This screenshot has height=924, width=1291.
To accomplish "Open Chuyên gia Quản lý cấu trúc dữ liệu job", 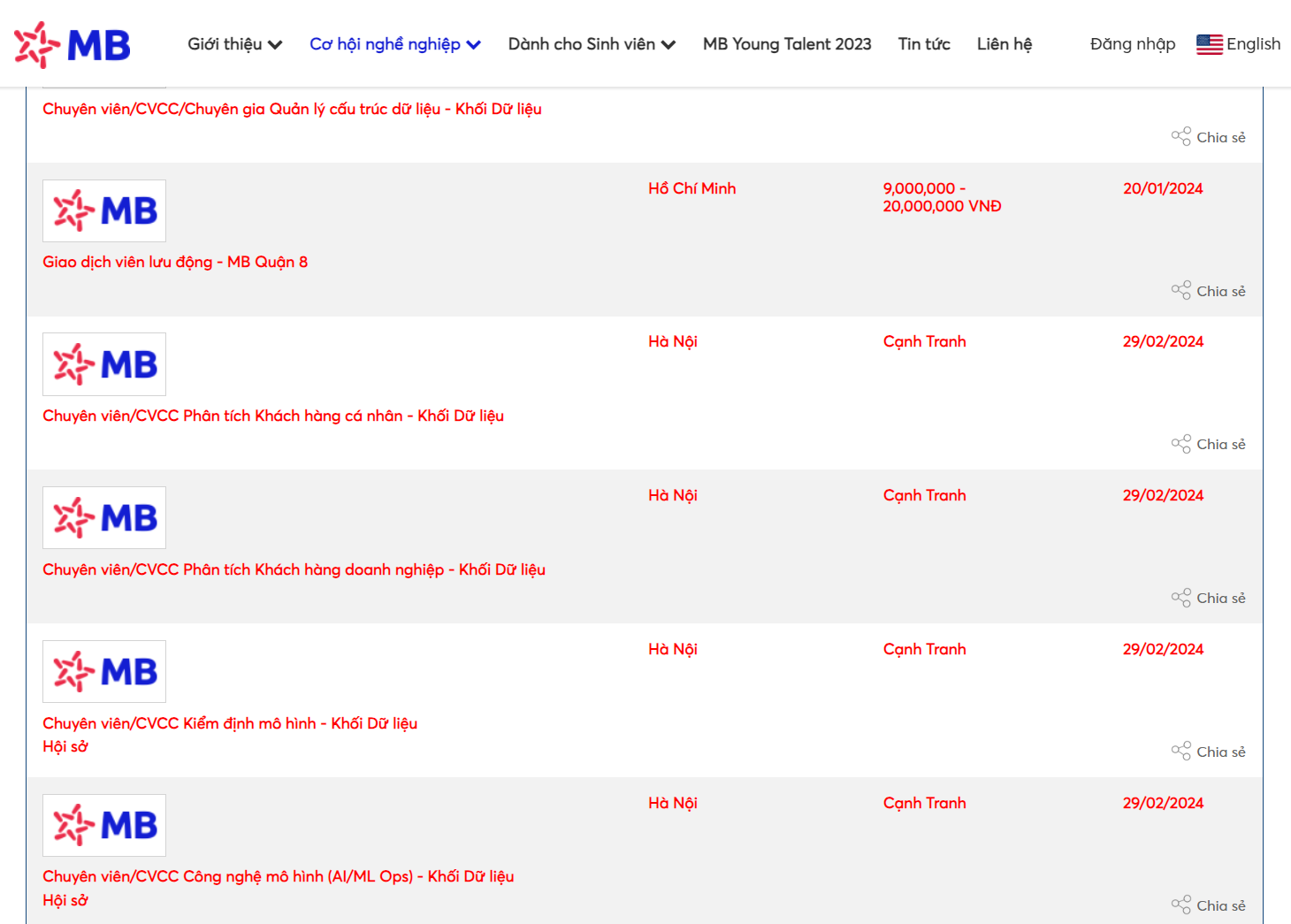I will pyautogui.click(x=292, y=109).
